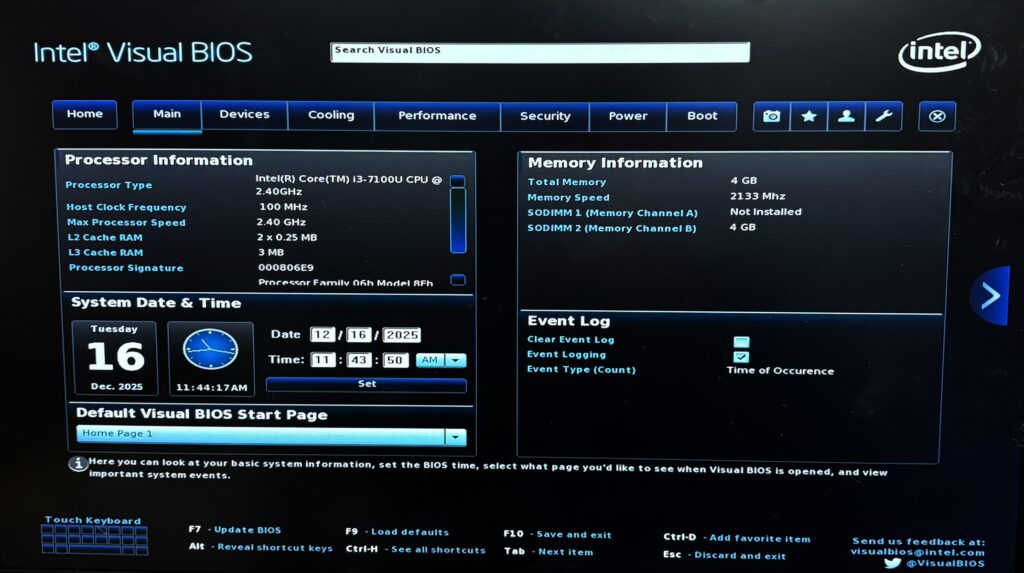Screen dimensions: 1024x573
Task: Click Load defaults shortcut
Action: (x=410, y=532)
